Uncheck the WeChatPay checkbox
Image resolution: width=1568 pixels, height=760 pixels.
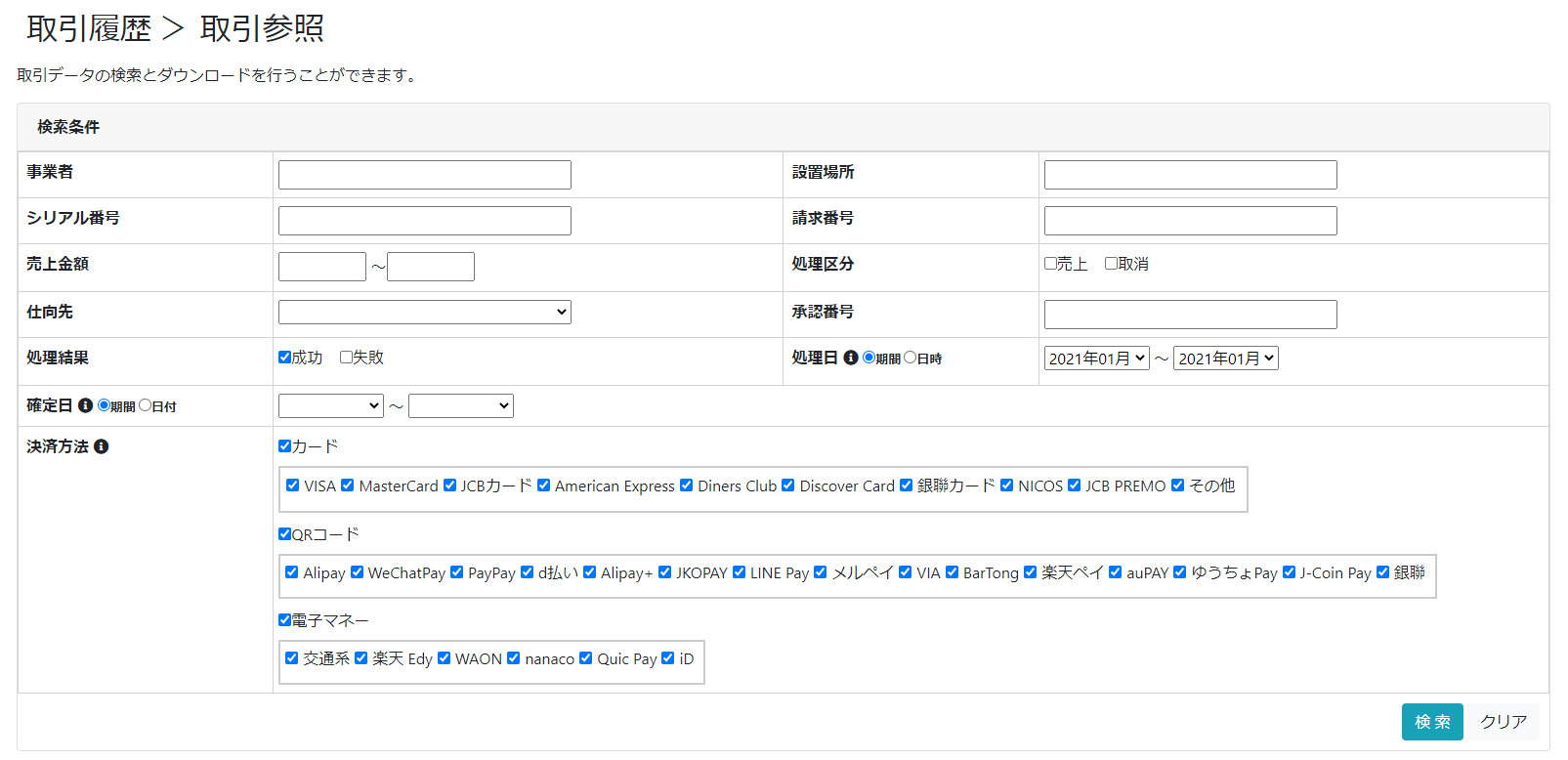tap(357, 572)
